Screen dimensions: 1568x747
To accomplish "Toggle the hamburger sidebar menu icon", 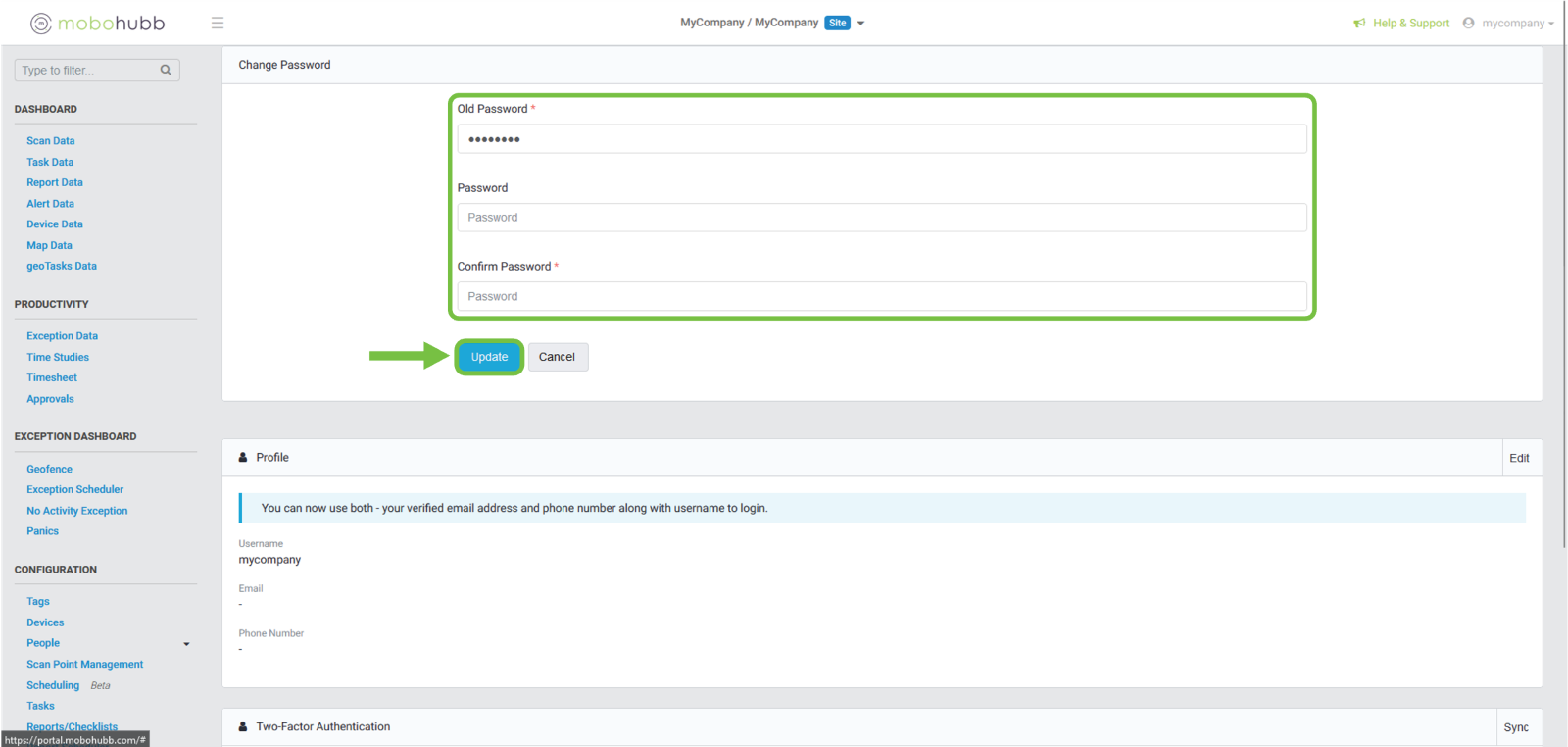I will tap(218, 23).
